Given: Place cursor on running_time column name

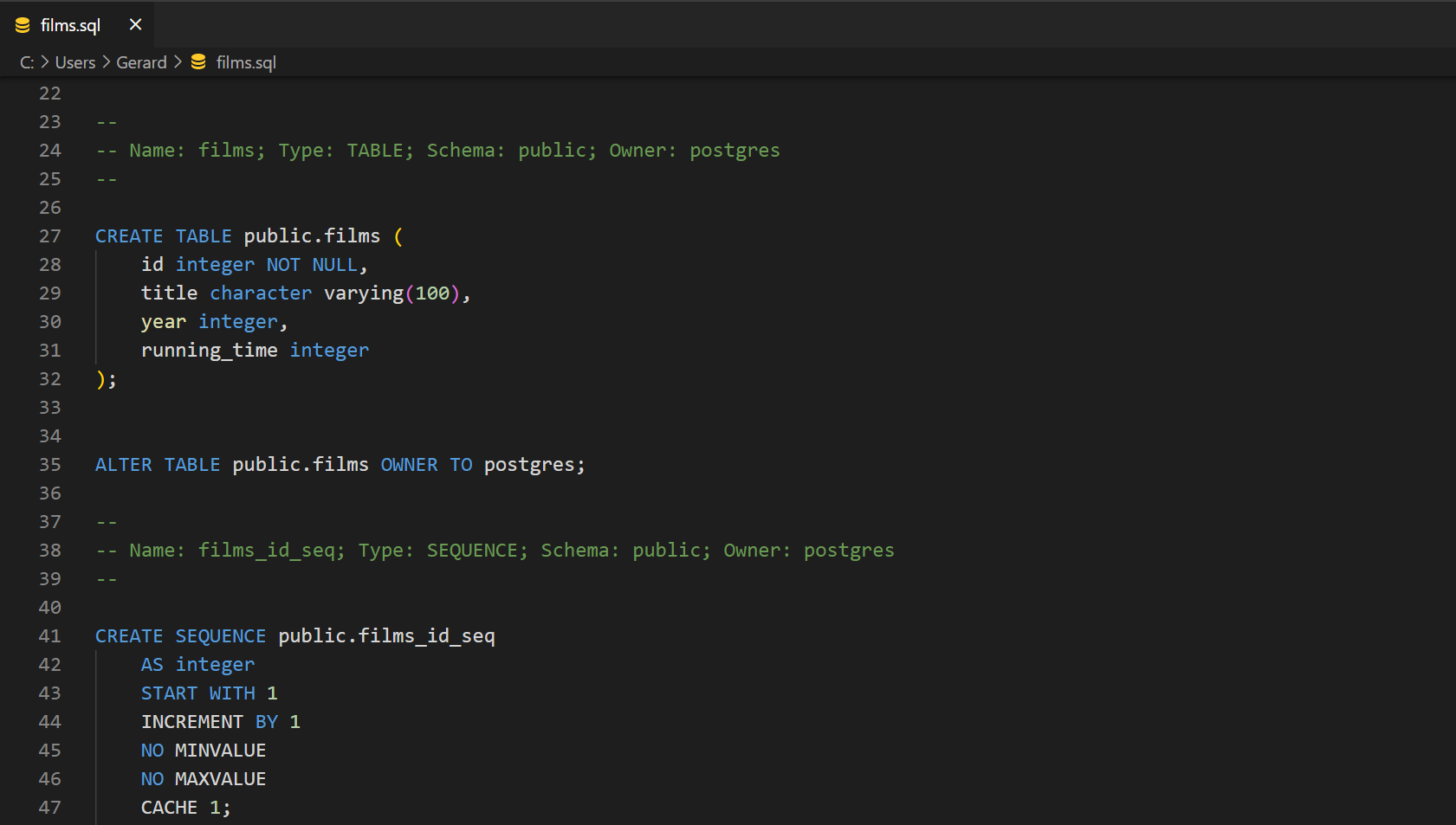Looking at the screenshot, I should pos(209,351).
